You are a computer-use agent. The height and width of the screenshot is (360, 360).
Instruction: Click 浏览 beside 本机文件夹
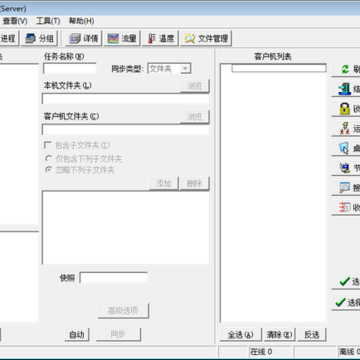click(x=195, y=86)
